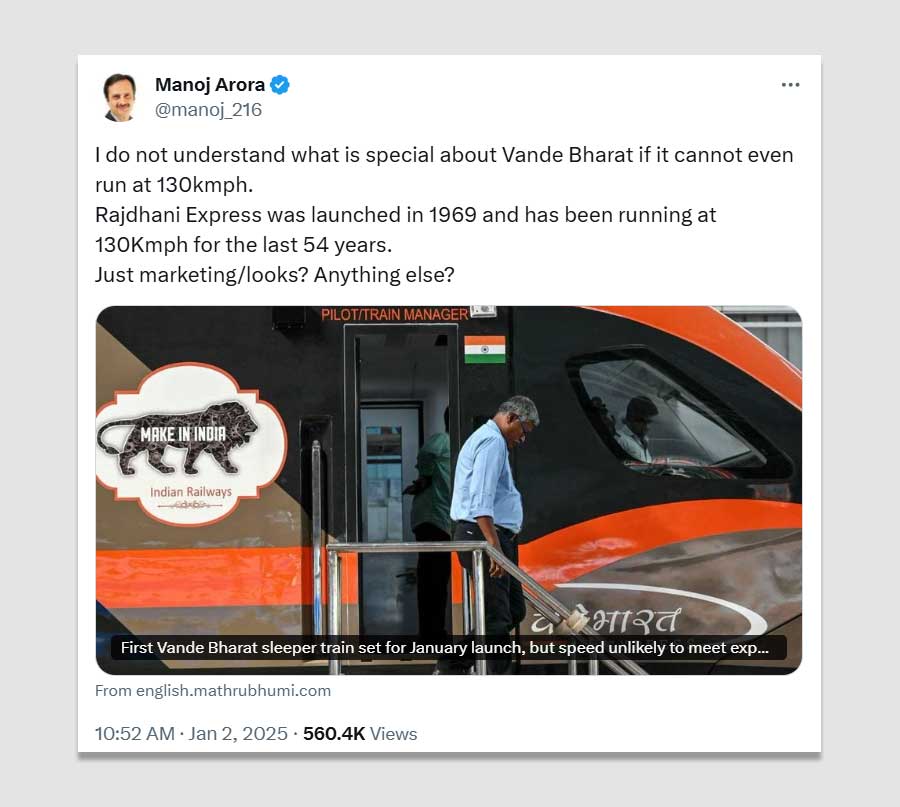The image size is (900, 807).
Task: Open the three-dot more options menu
Action: 790,85
